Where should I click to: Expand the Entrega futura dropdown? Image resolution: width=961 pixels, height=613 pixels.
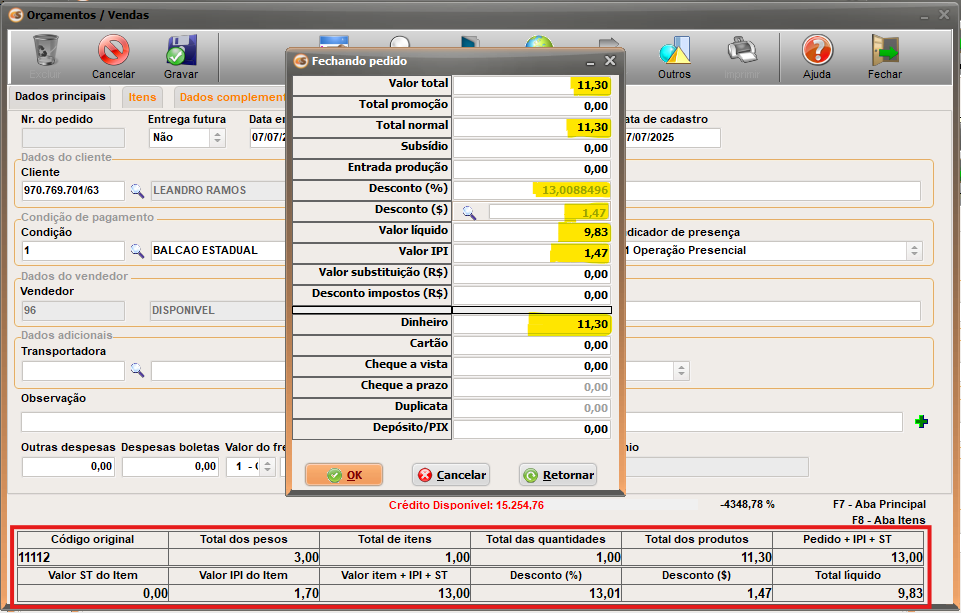[x=217, y=138]
